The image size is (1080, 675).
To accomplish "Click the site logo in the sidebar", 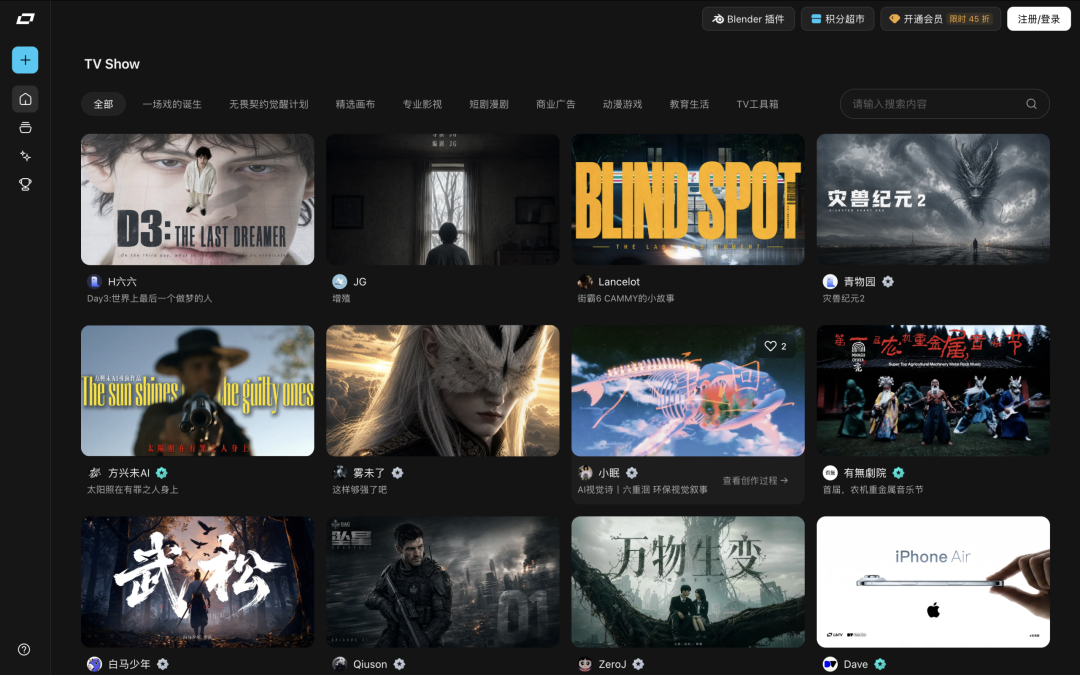I will pyautogui.click(x=25, y=19).
